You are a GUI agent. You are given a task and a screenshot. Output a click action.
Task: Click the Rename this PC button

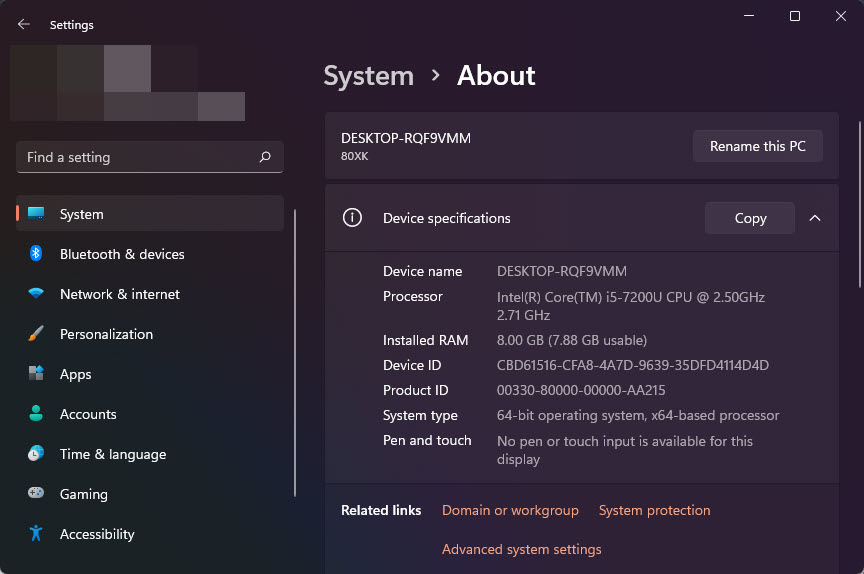point(758,146)
